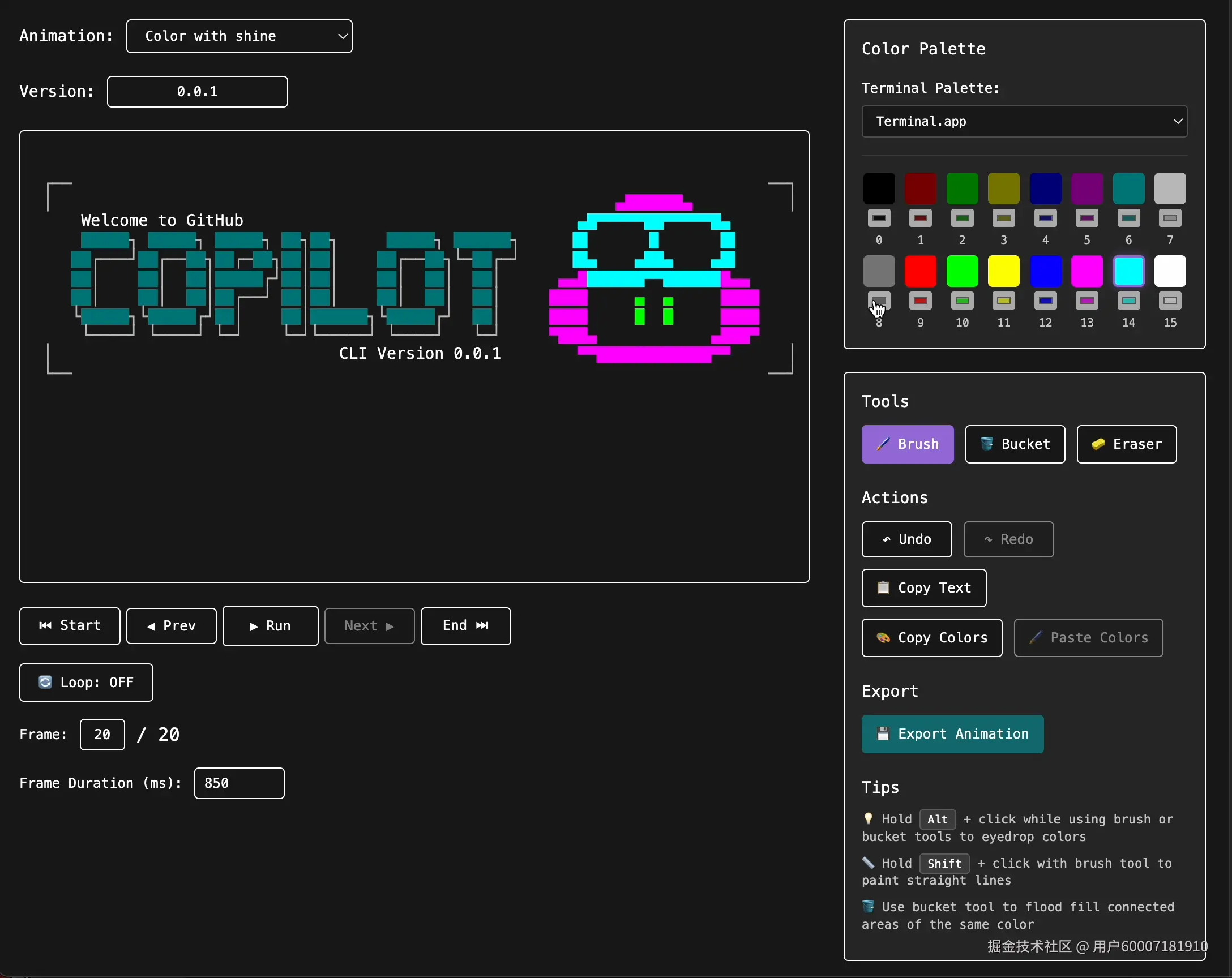Pick the small white chip above number 15
This screenshot has height=978, width=1232.
pos(1170,301)
